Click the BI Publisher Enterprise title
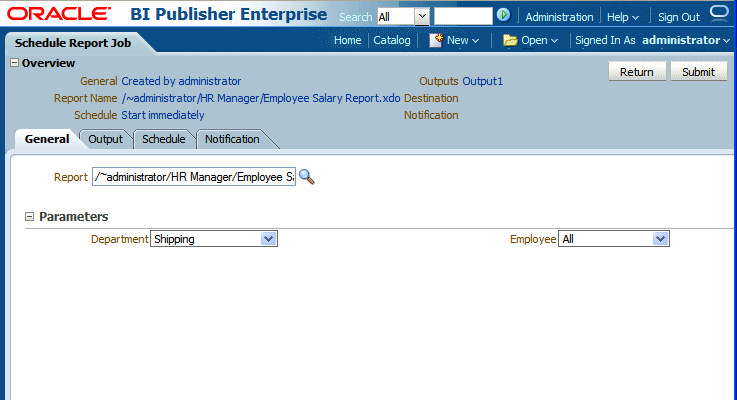 click(x=228, y=14)
